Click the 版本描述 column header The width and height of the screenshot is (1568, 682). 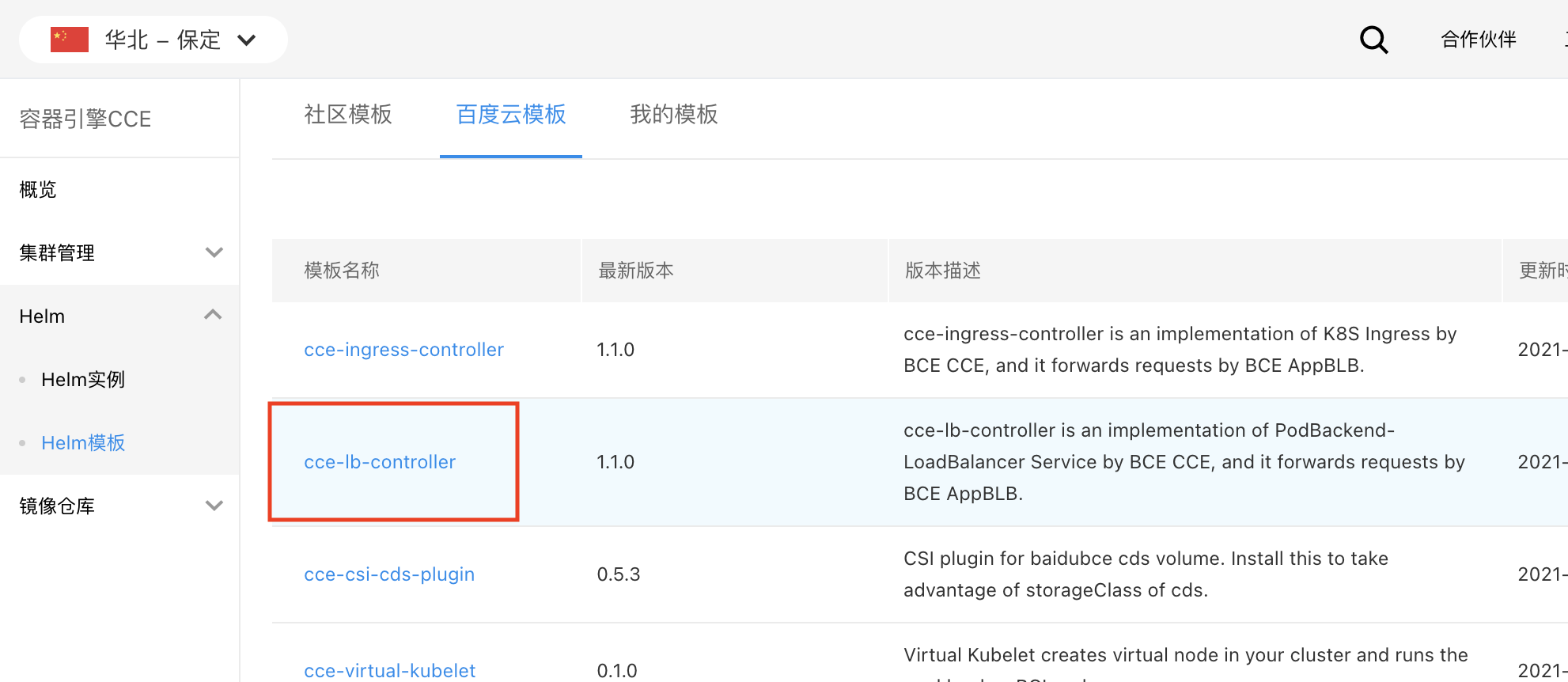[943, 271]
